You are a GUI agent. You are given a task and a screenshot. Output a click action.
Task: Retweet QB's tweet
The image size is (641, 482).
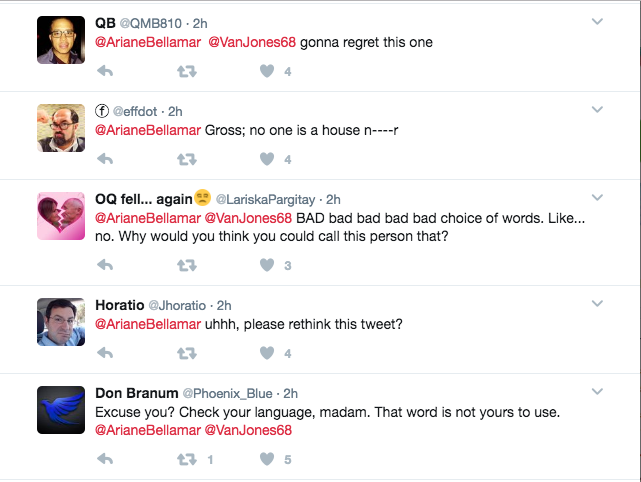click(187, 72)
